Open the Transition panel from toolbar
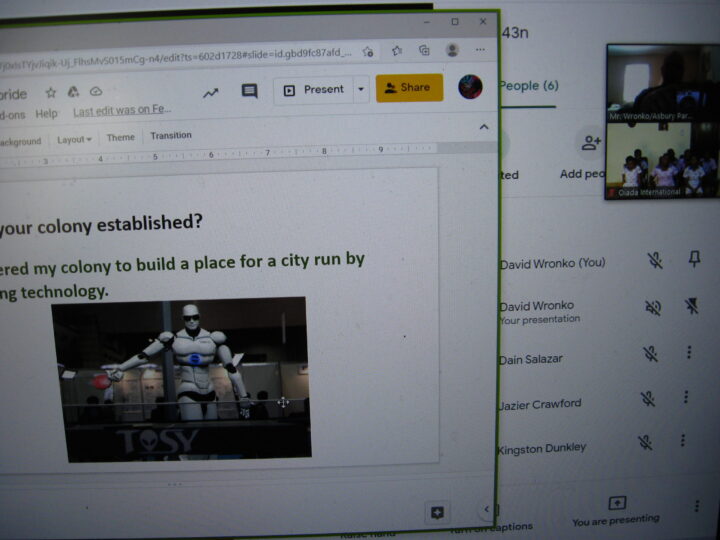720x540 pixels. 171,136
